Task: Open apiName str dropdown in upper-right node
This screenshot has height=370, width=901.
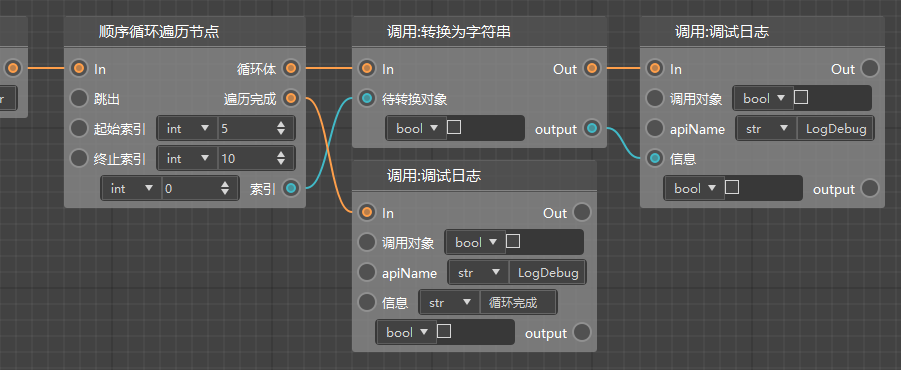Action: coord(767,129)
